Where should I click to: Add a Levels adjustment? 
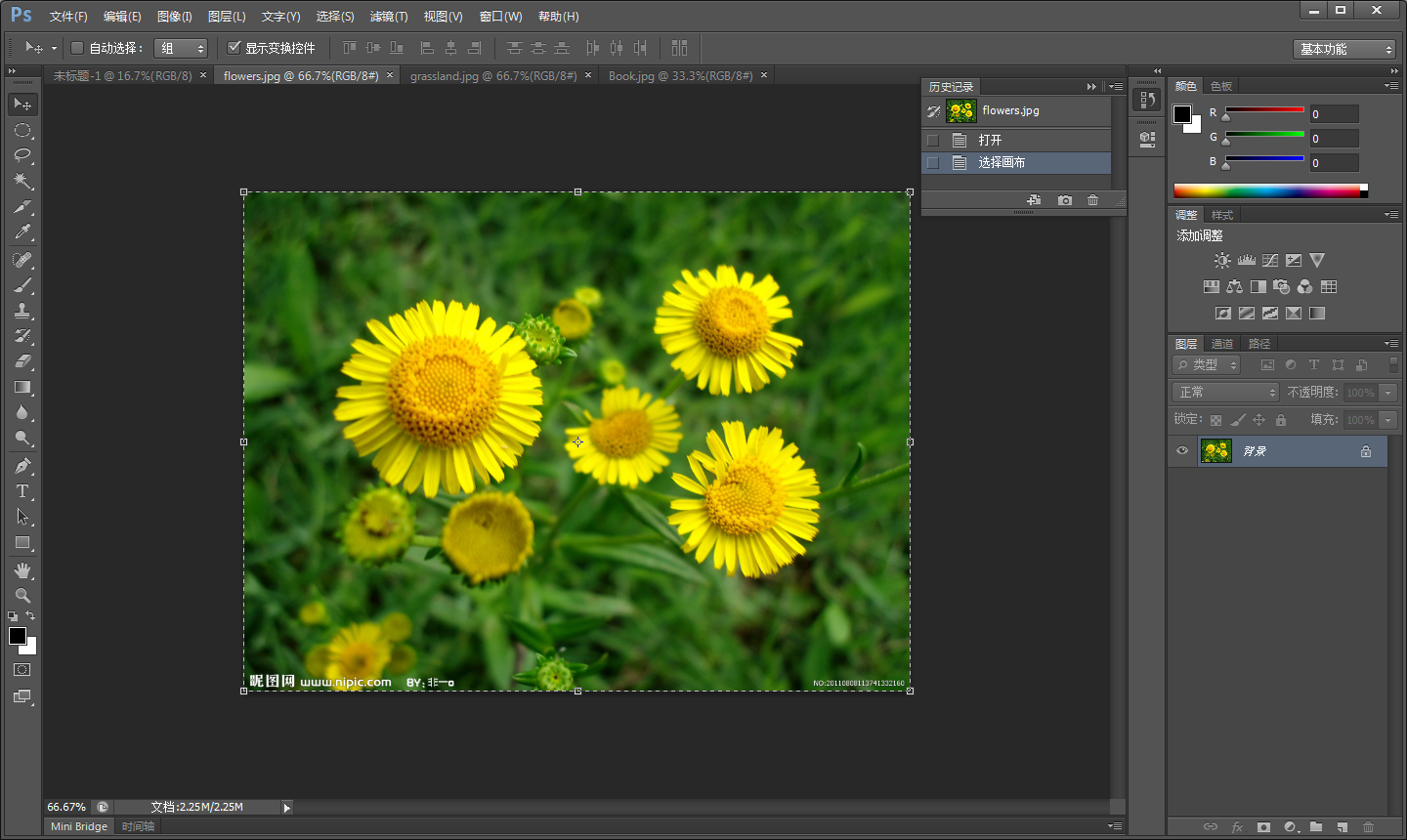pyautogui.click(x=1246, y=261)
